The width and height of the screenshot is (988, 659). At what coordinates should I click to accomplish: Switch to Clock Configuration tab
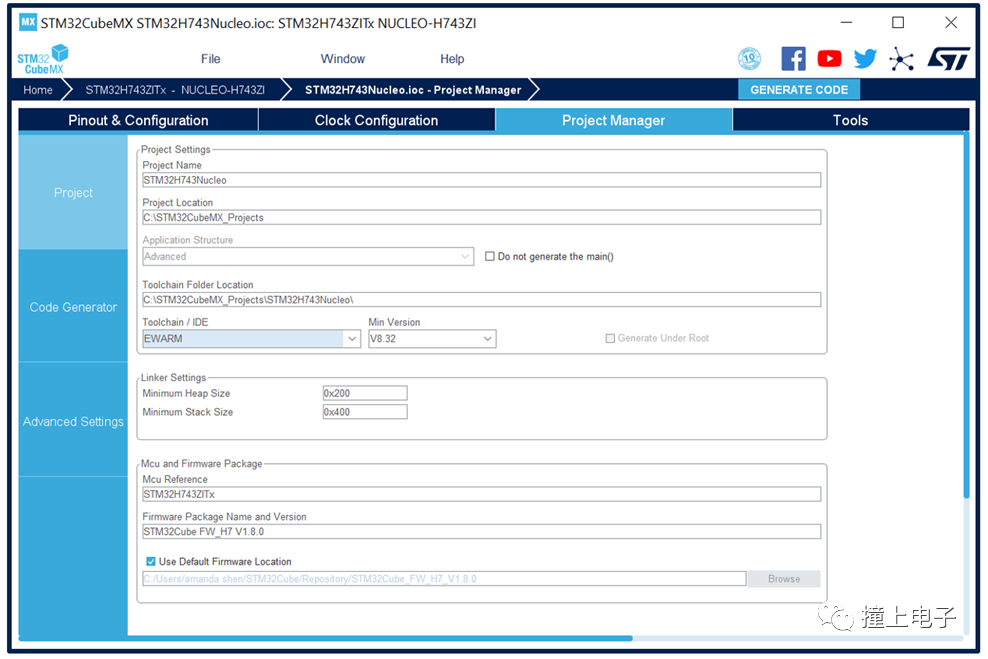376,120
